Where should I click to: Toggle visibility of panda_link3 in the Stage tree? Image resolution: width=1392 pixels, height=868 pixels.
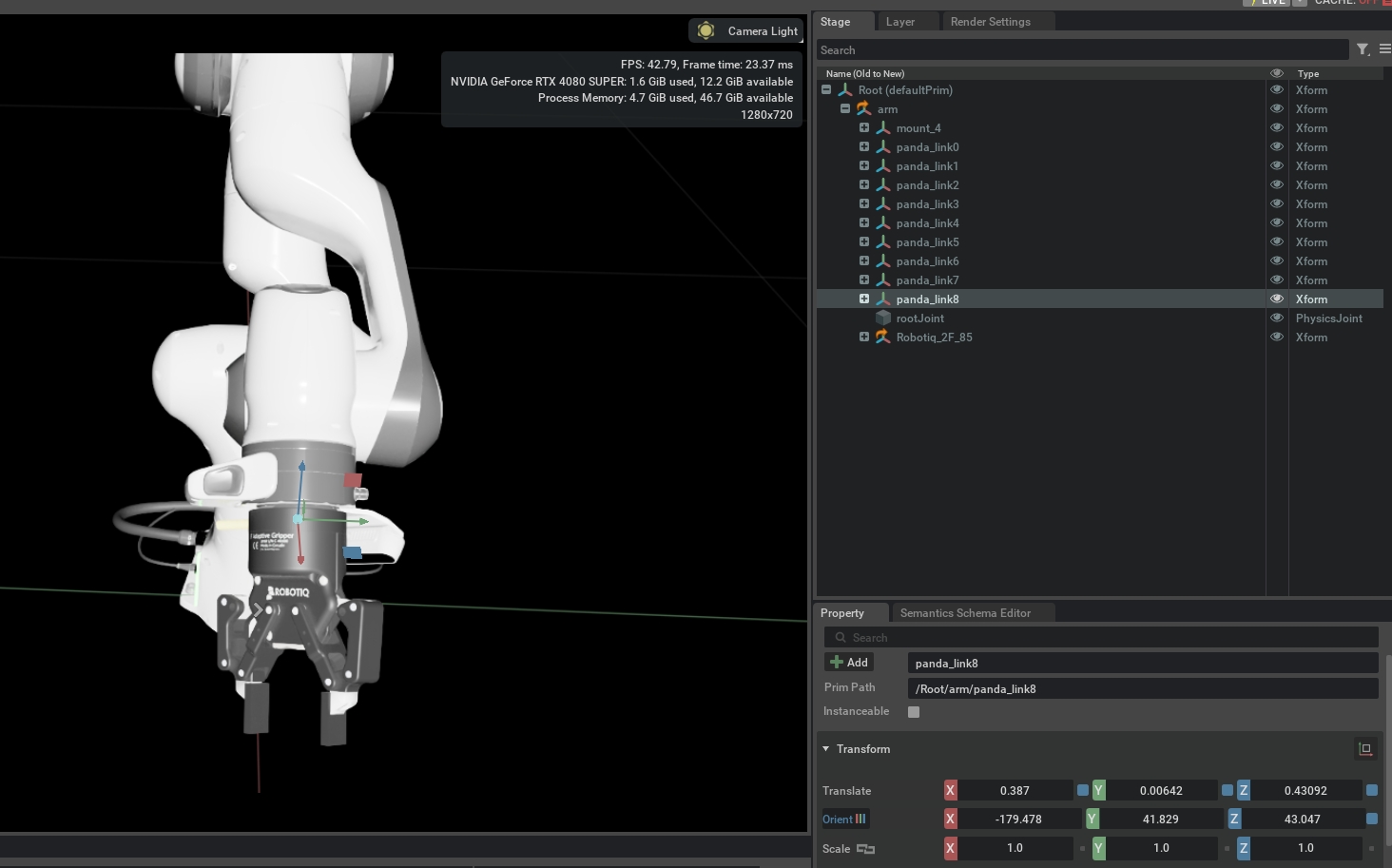(1276, 203)
